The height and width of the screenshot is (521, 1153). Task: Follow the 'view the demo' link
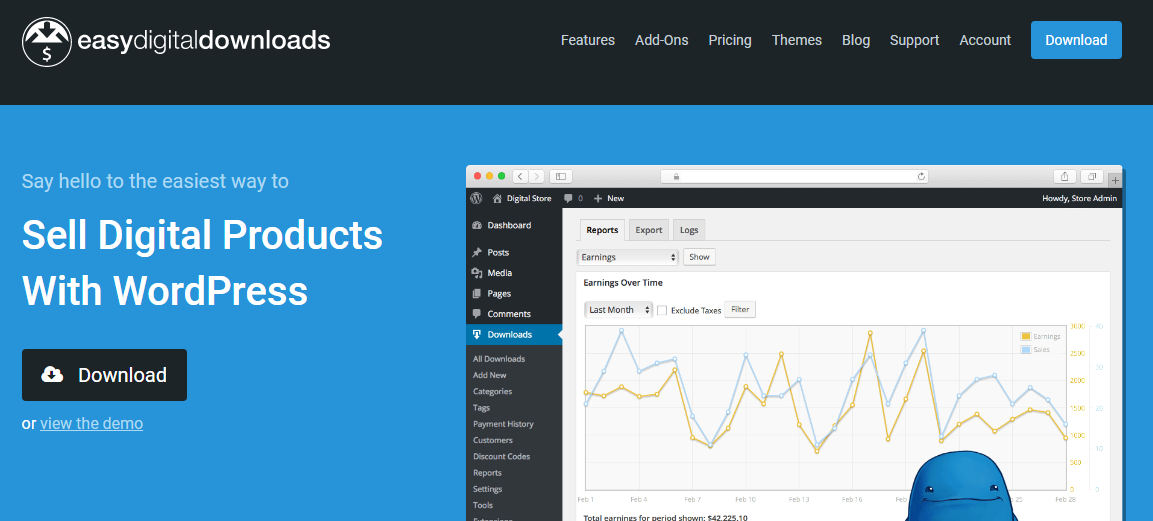point(92,423)
